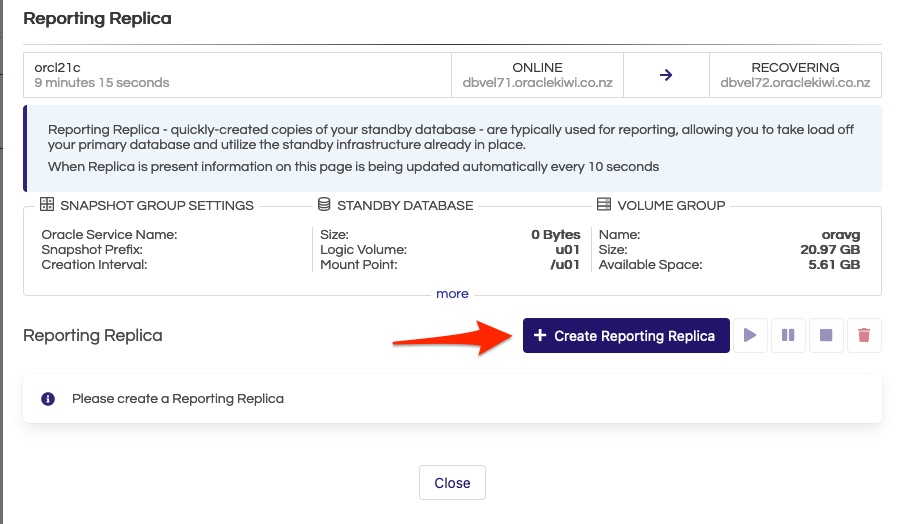Click the "Please create a Reporting Replica" message
Image resolution: width=901 pixels, height=524 pixels.
click(178, 399)
